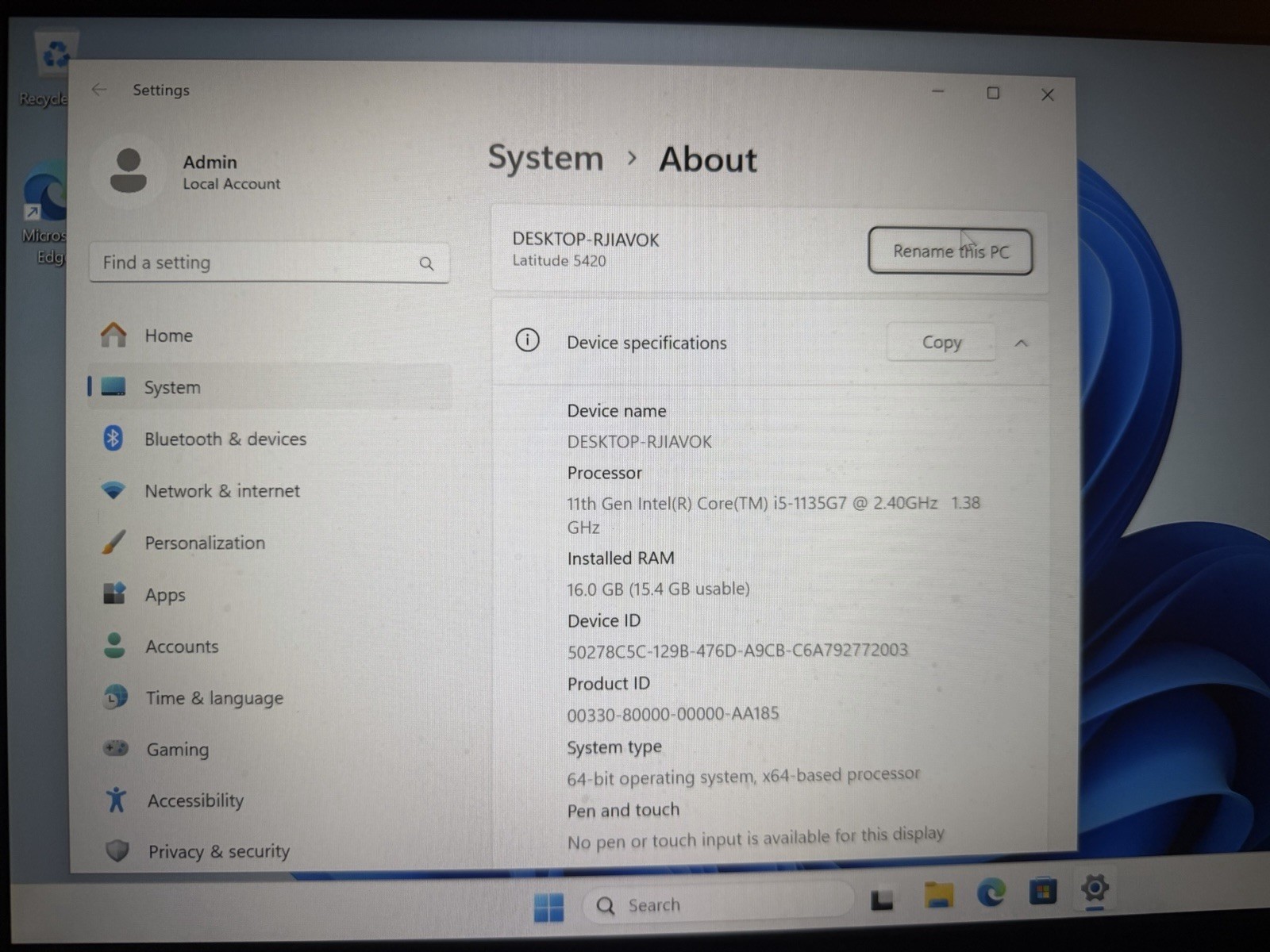This screenshot has width=1270, height=952.
Task: Maximize the Settings window
Action: pyautogui.click(x=992, y=93)
